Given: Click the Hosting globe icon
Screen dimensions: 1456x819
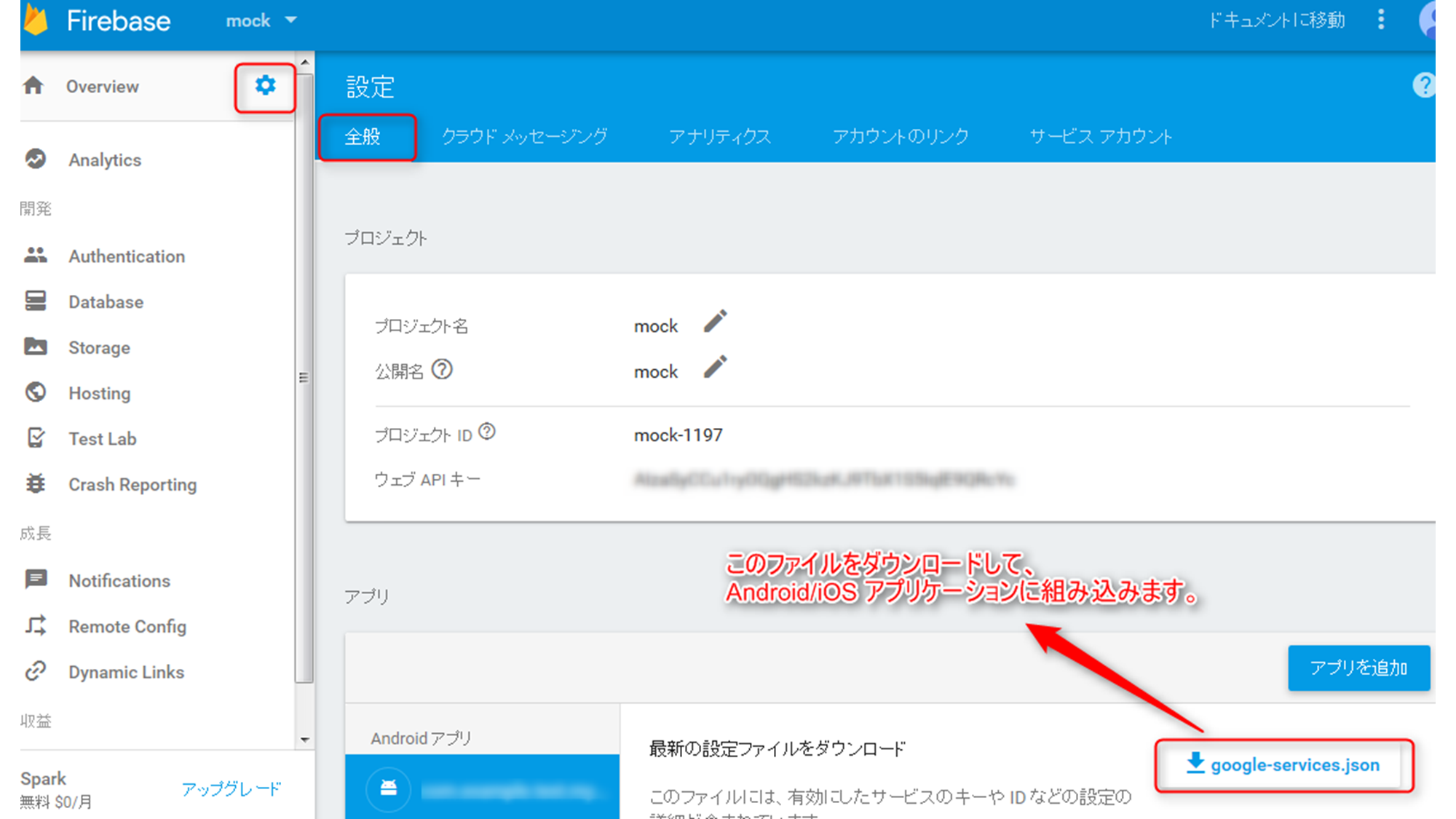Looking at the screenshot, I should (x=35, y=392).
